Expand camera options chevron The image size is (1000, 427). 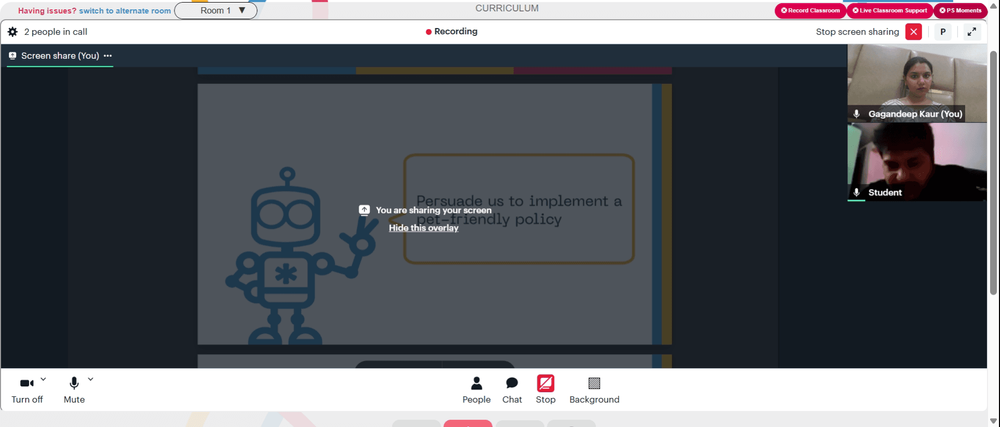tap(43, 379)
